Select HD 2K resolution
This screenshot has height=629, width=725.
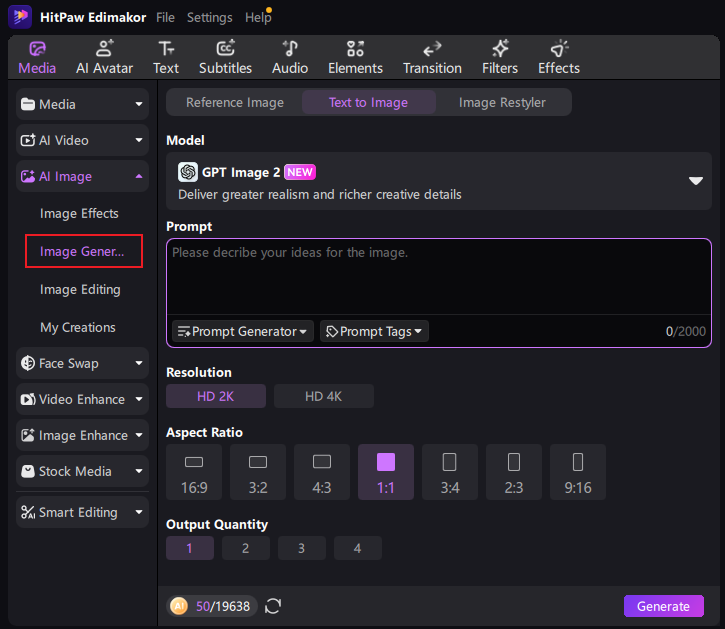[x=216, y=396]
